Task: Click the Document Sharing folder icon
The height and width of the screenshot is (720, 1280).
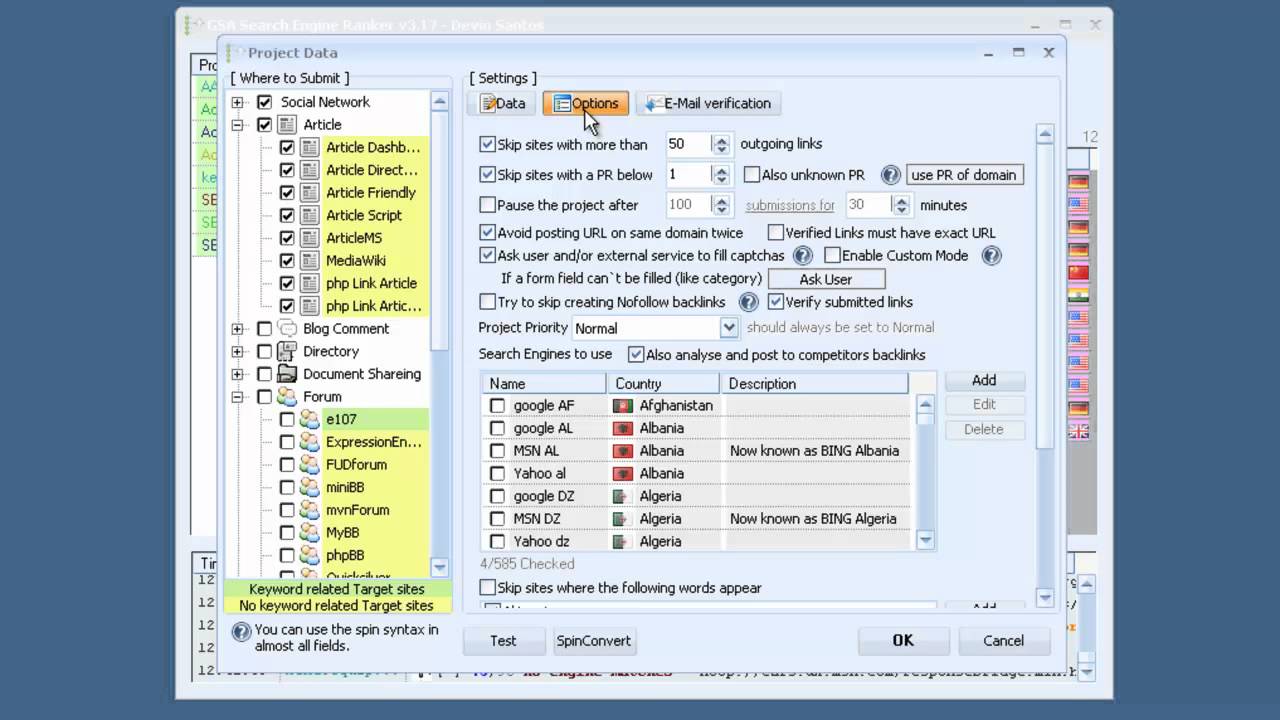Action: click(x=287, y=374)
